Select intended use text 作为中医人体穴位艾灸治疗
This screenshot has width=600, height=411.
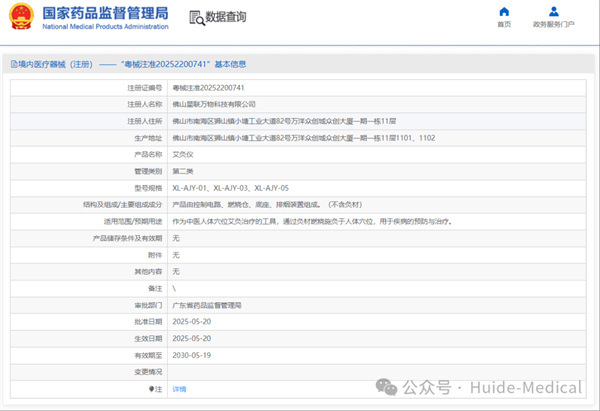point(312,222)
